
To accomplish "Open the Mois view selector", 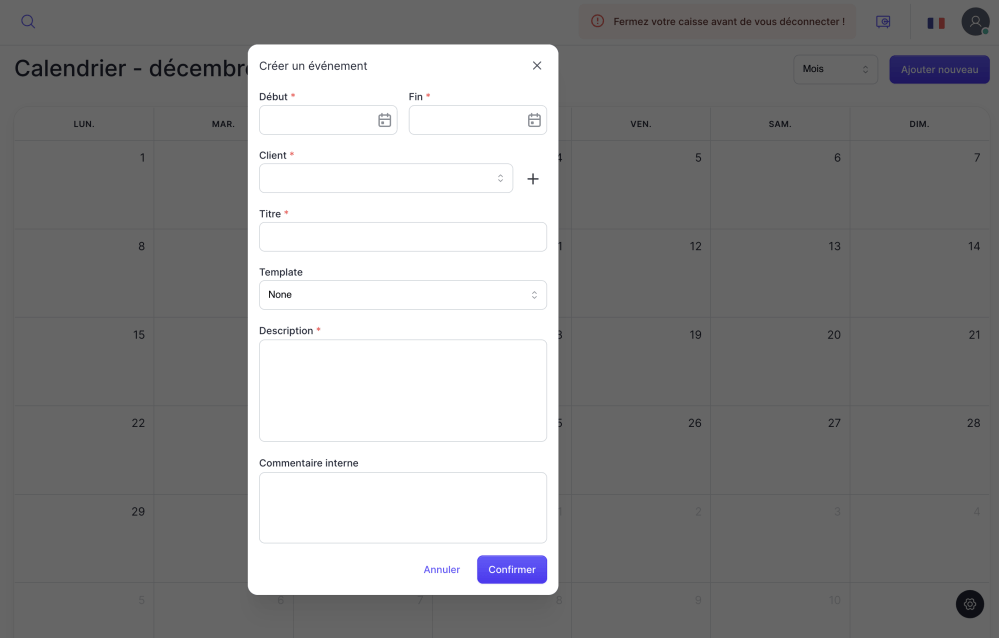I will coord(835,69).
